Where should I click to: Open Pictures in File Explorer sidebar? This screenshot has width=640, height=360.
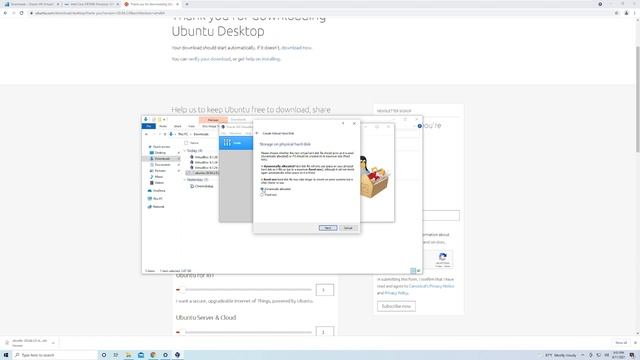(x=158, y=171)
